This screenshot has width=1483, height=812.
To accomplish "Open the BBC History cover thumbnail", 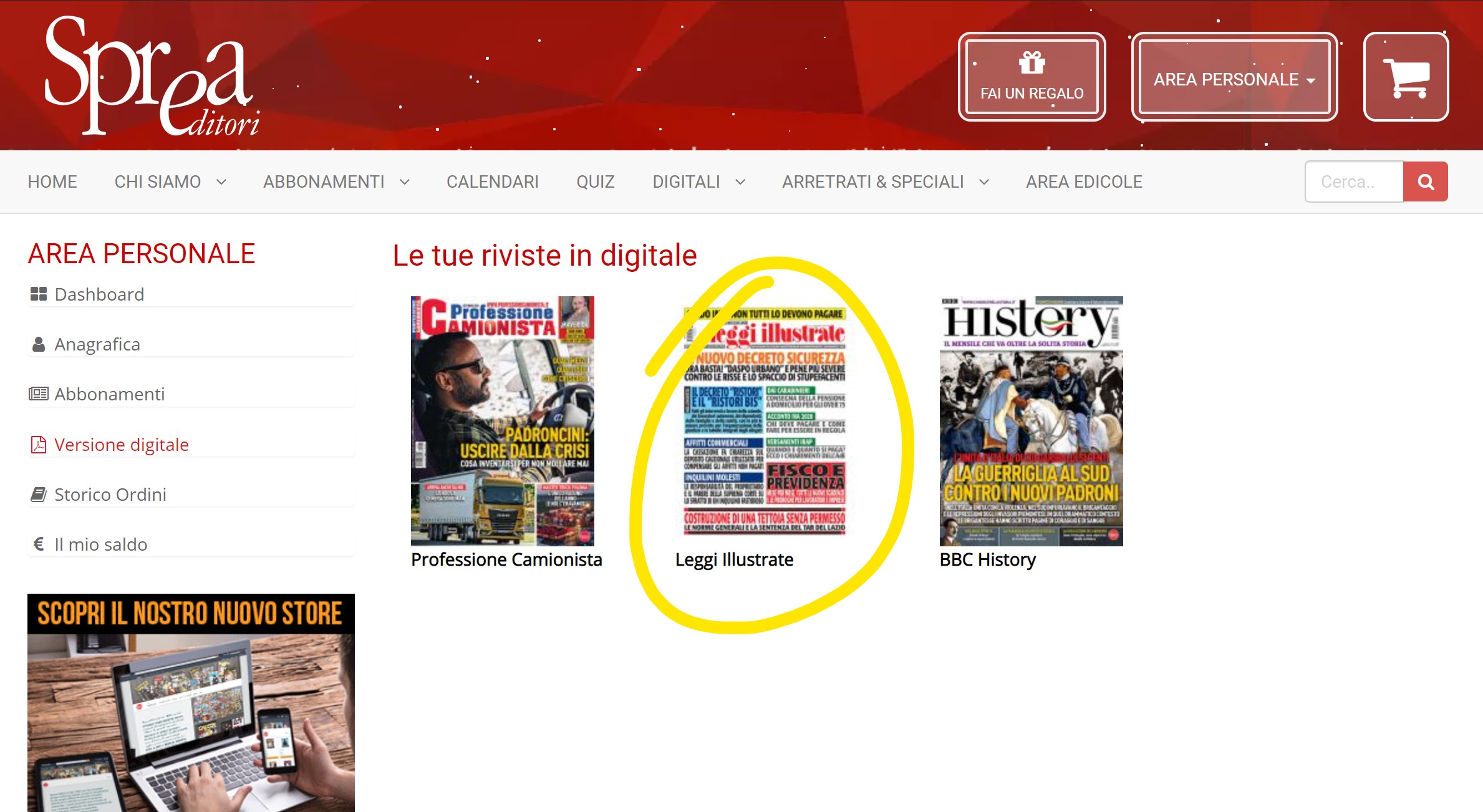I will pyautogui.click(x=1031, y=421).
